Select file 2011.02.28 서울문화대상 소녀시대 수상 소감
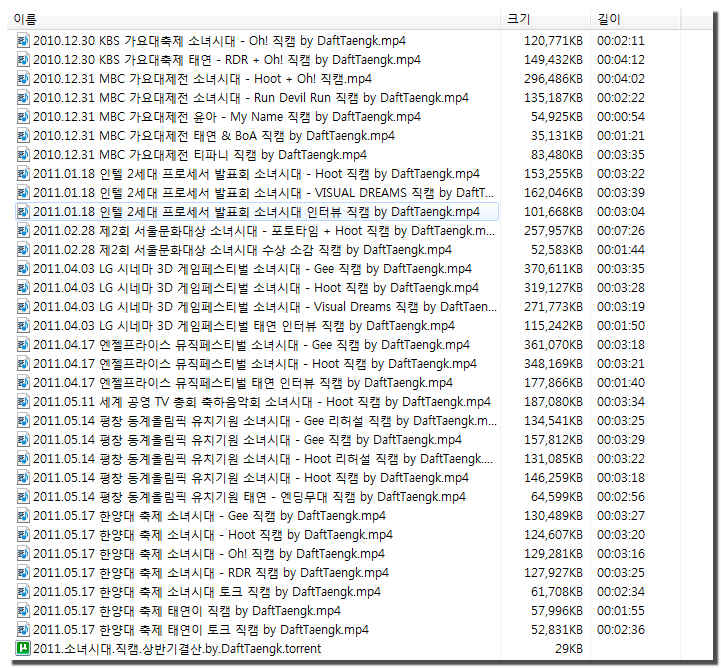Screen dimensions: 721x668 (x=242, y=250)
